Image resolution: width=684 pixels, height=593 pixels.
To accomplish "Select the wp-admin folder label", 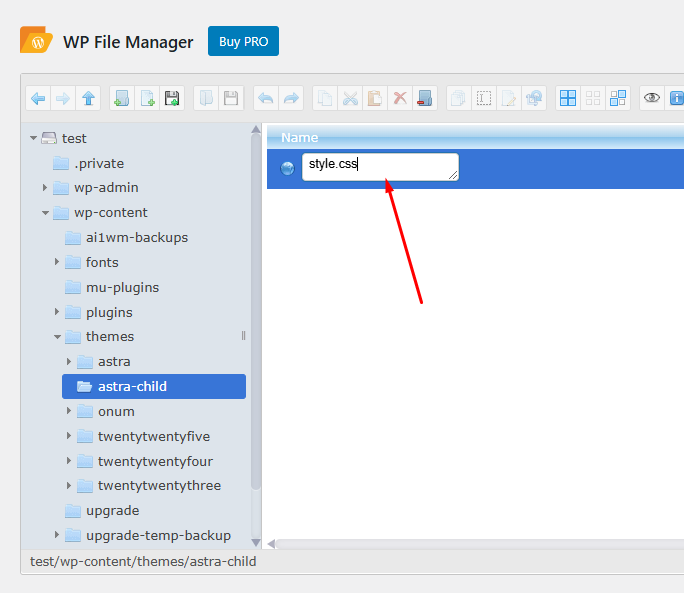I will pos(106,188).
